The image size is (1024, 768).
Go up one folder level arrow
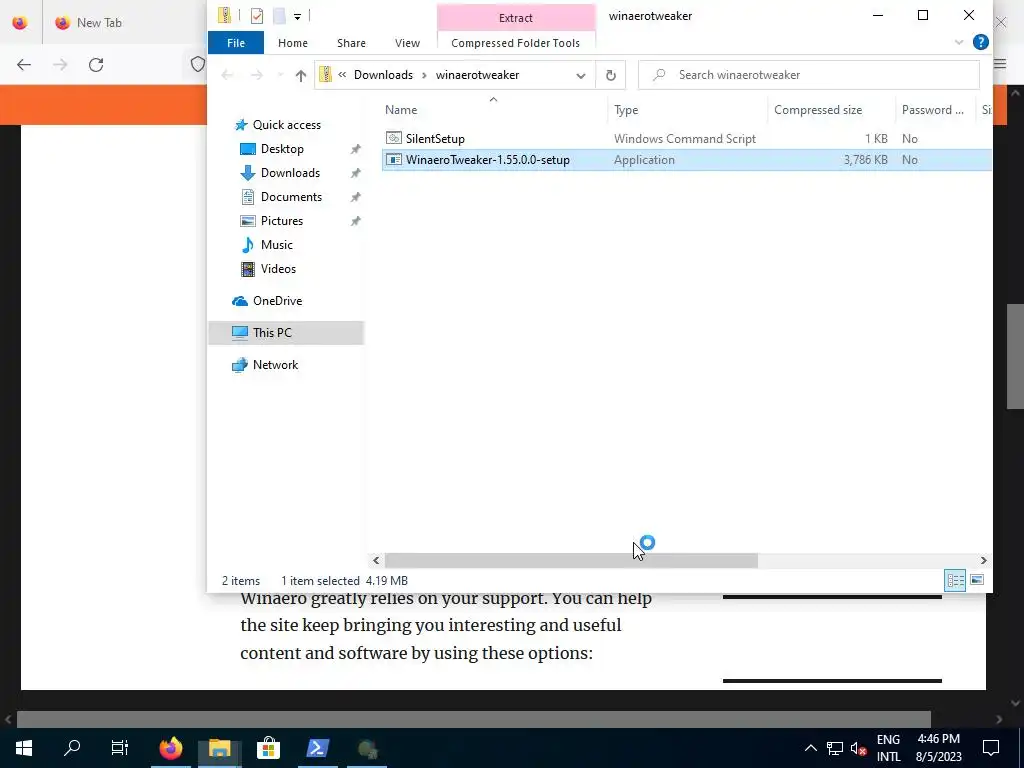coord(300,75)
